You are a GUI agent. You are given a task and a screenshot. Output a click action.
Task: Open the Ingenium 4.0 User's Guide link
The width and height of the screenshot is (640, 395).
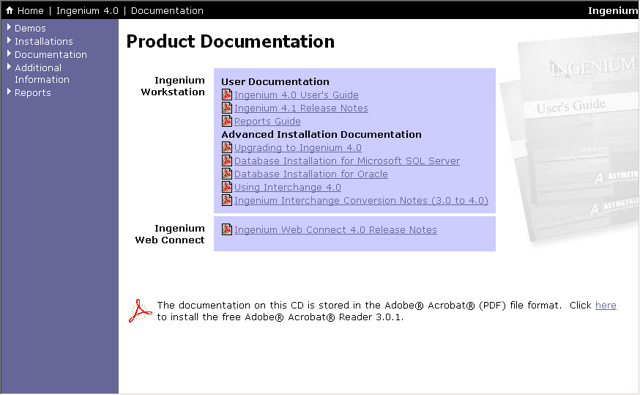tap(296, 95)
